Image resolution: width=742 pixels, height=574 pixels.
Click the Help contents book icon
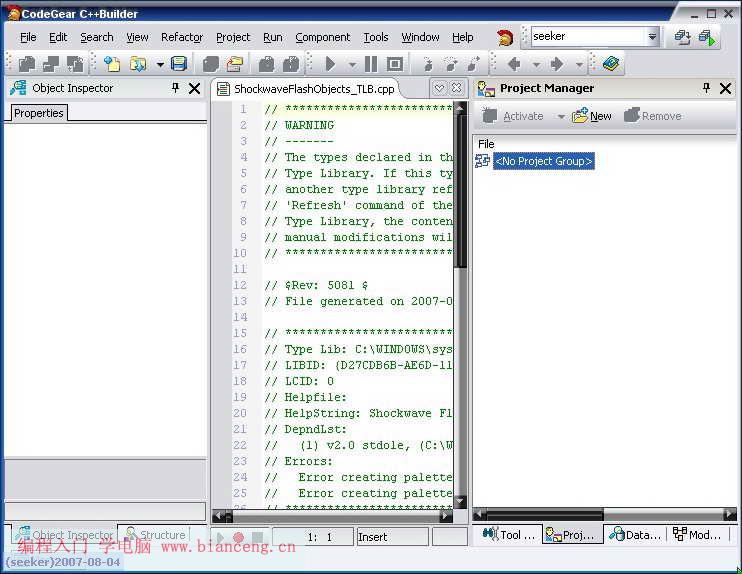[611, 64]
